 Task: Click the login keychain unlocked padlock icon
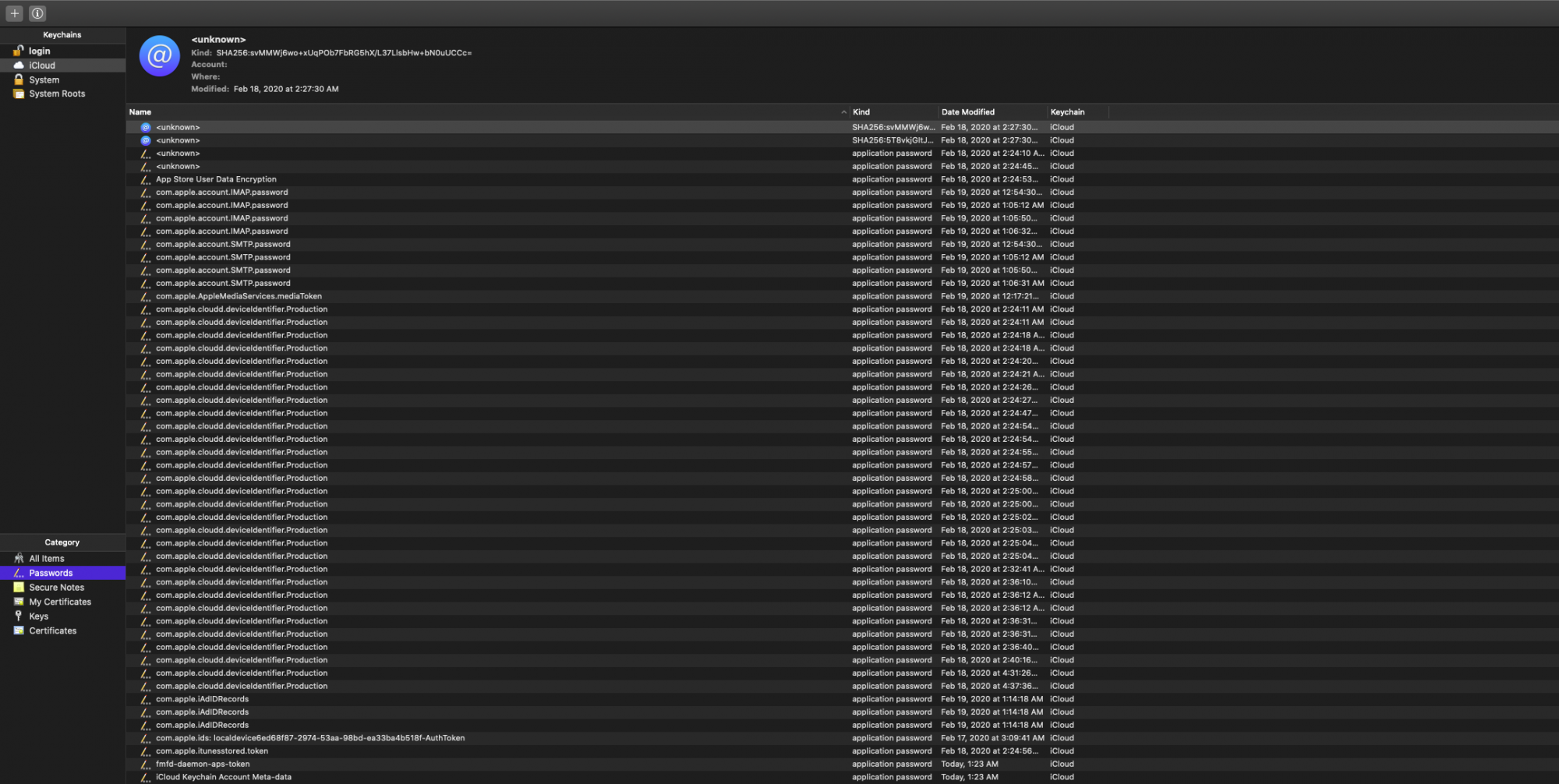tap(19, 51)
